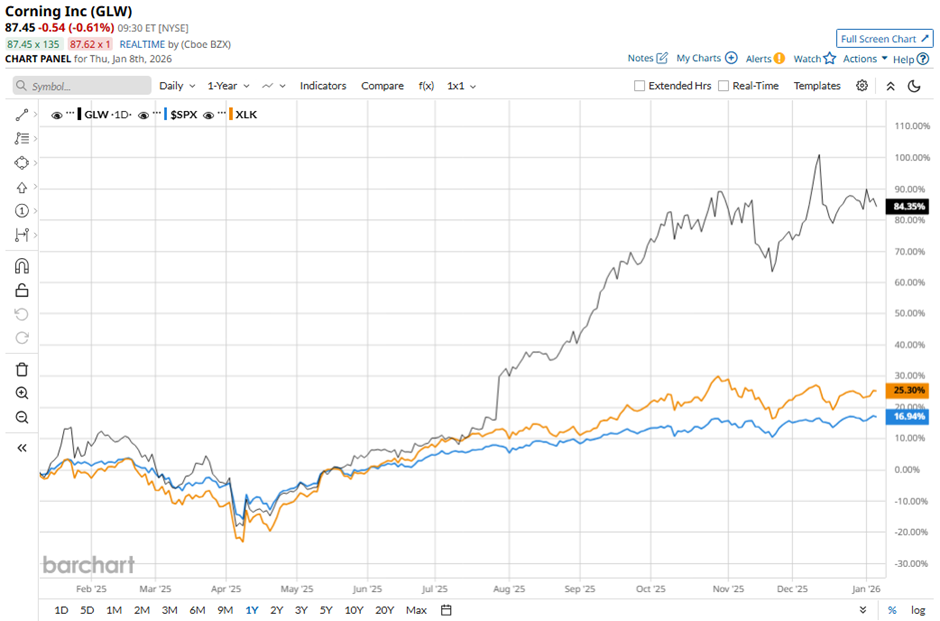Open Help question mark icon

click(x=923, y=59)
